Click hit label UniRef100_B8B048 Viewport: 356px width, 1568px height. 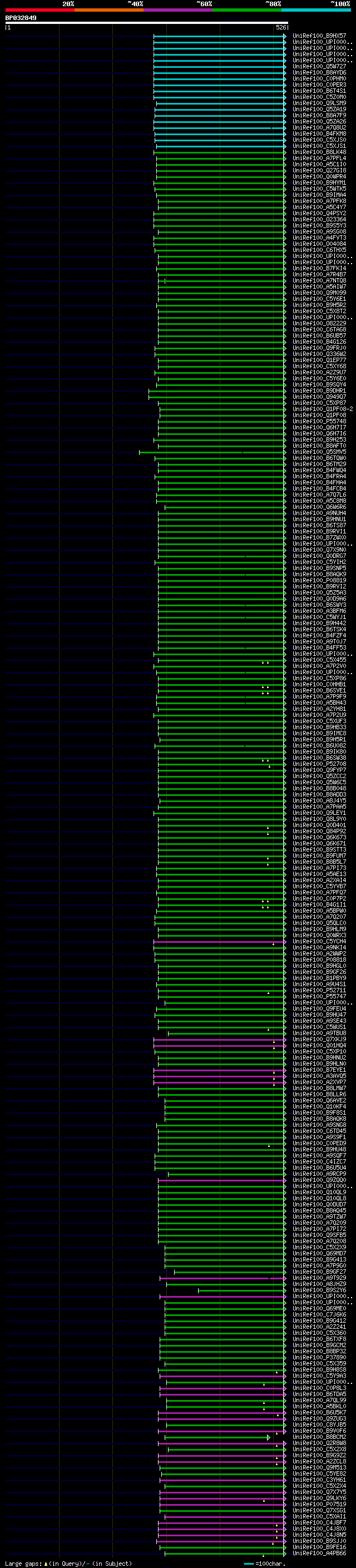319,788
